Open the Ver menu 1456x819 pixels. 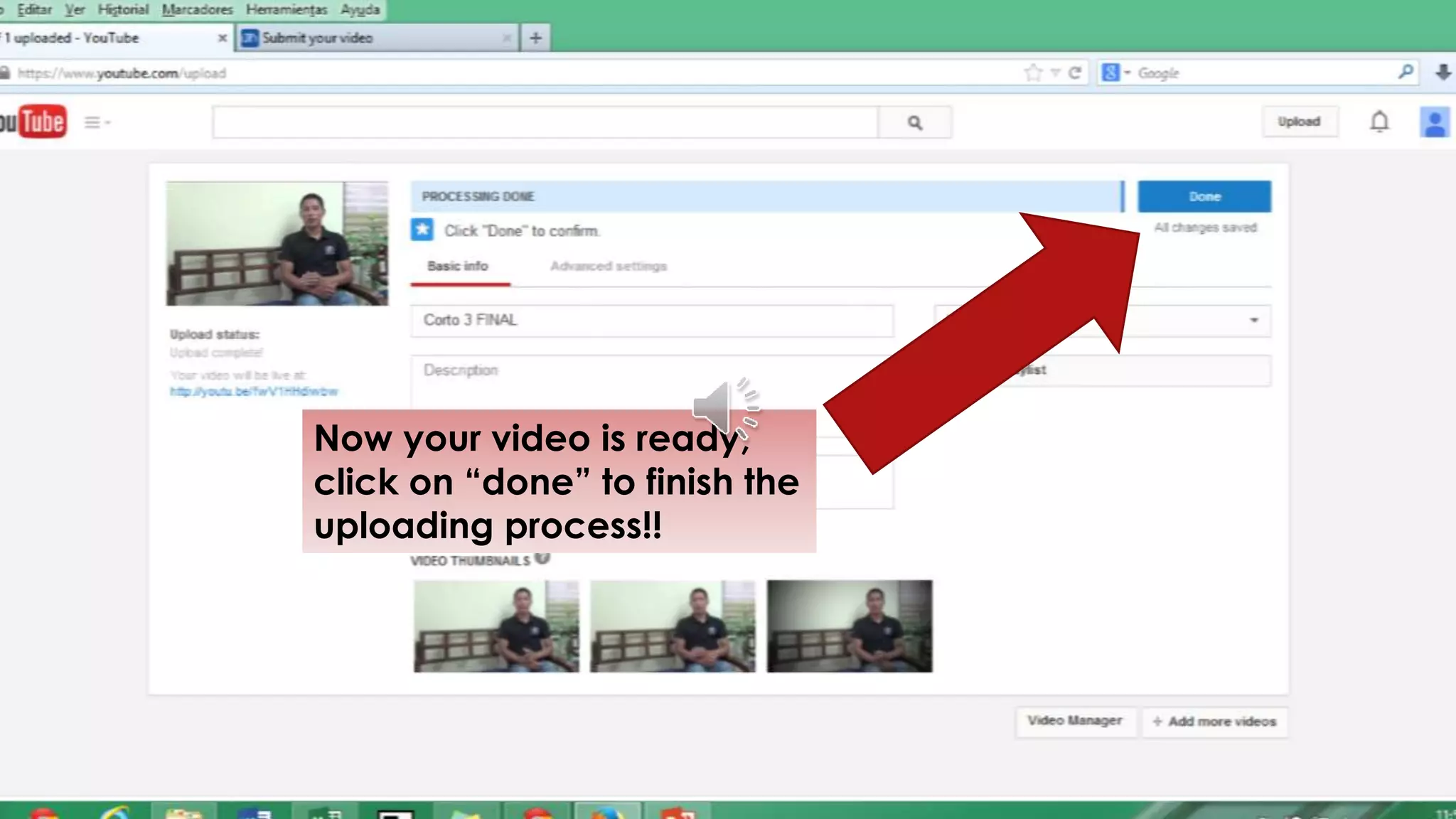(75, 9)
